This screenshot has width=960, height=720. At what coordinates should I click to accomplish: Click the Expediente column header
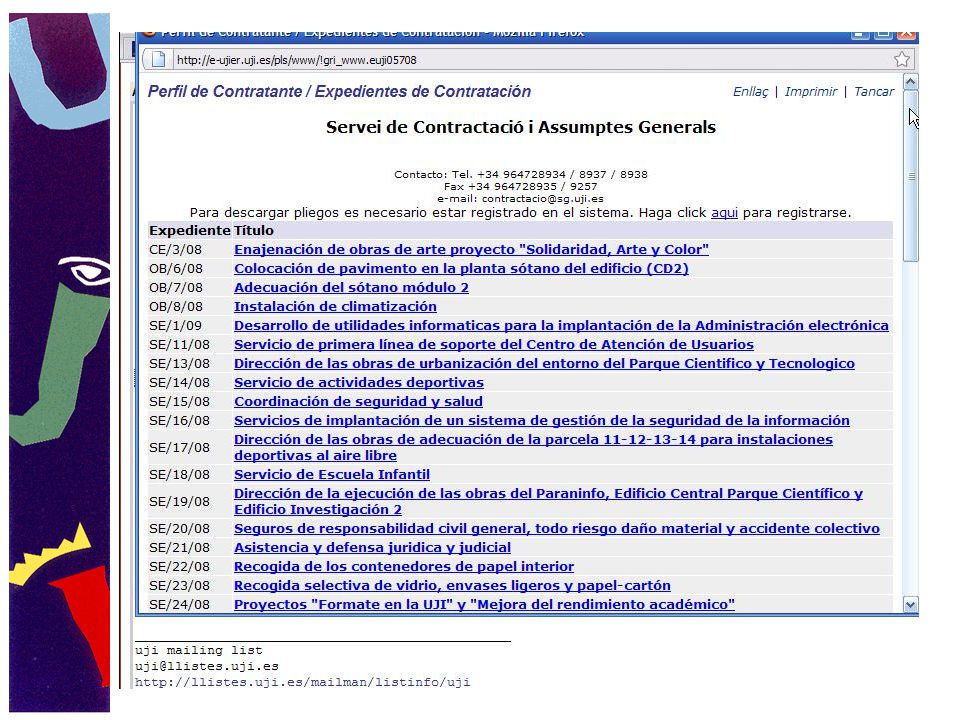(190, 231)
